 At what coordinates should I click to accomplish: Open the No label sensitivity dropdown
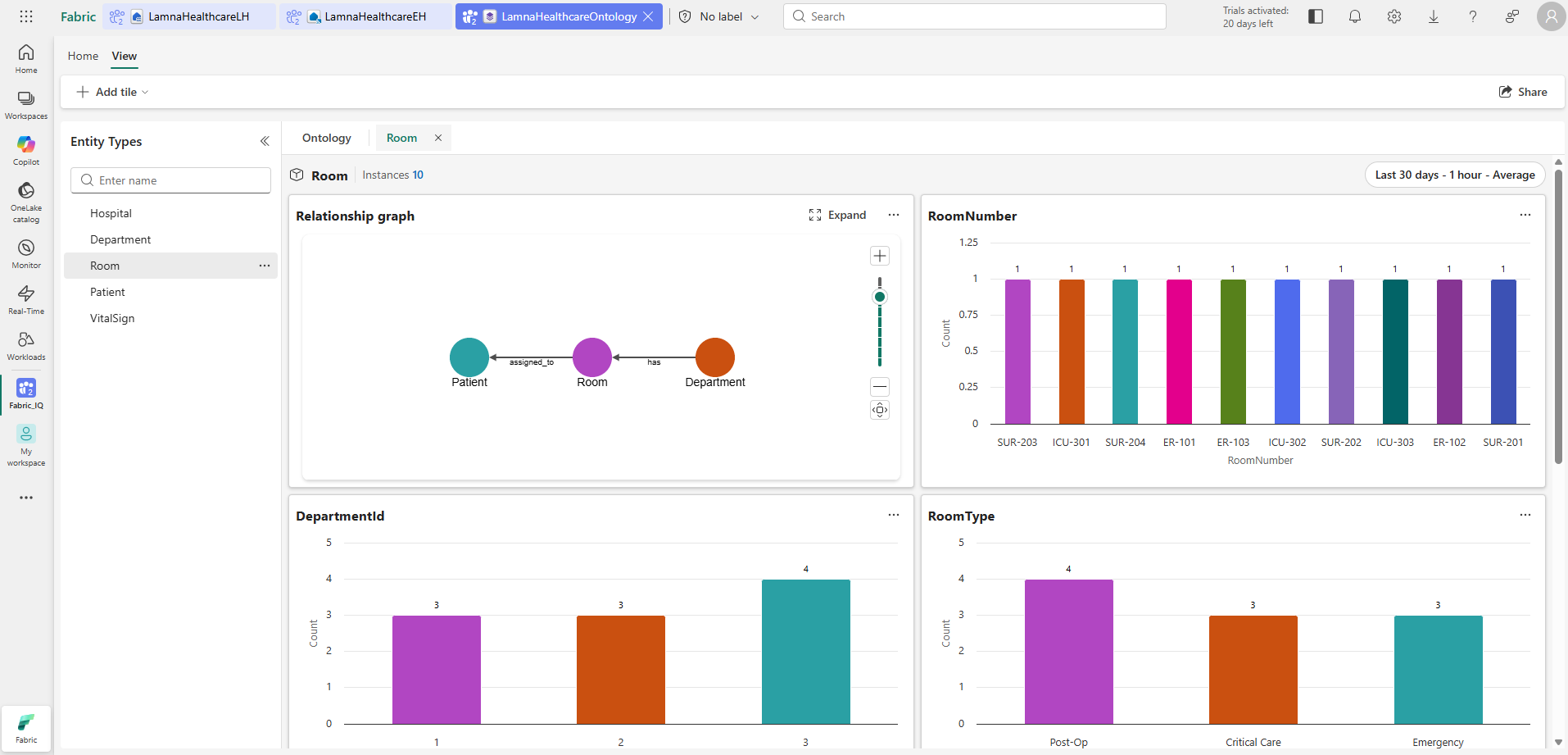(x=719, y=16)
